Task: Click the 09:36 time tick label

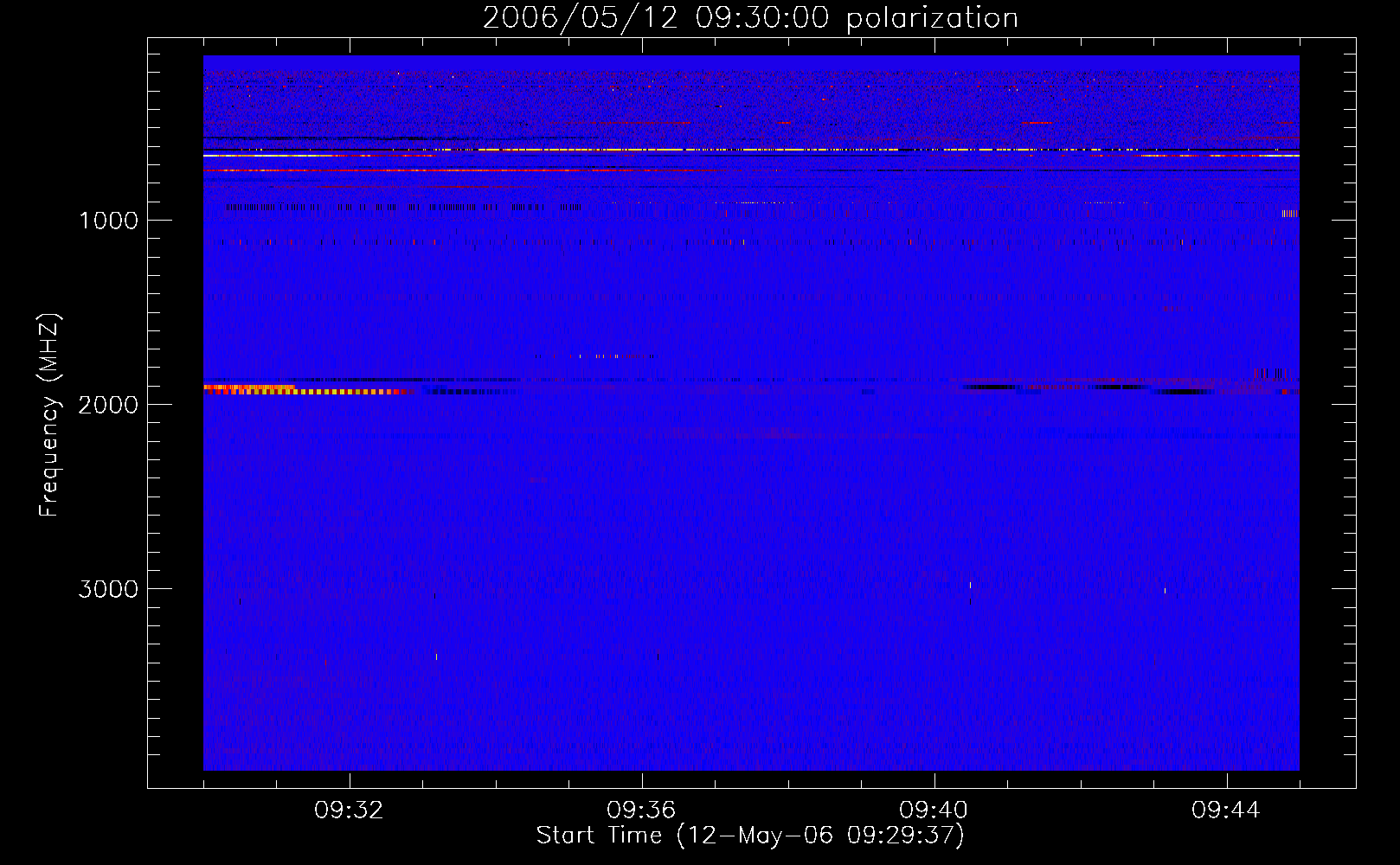Action: pyautogui.click(x=641, y=811)
